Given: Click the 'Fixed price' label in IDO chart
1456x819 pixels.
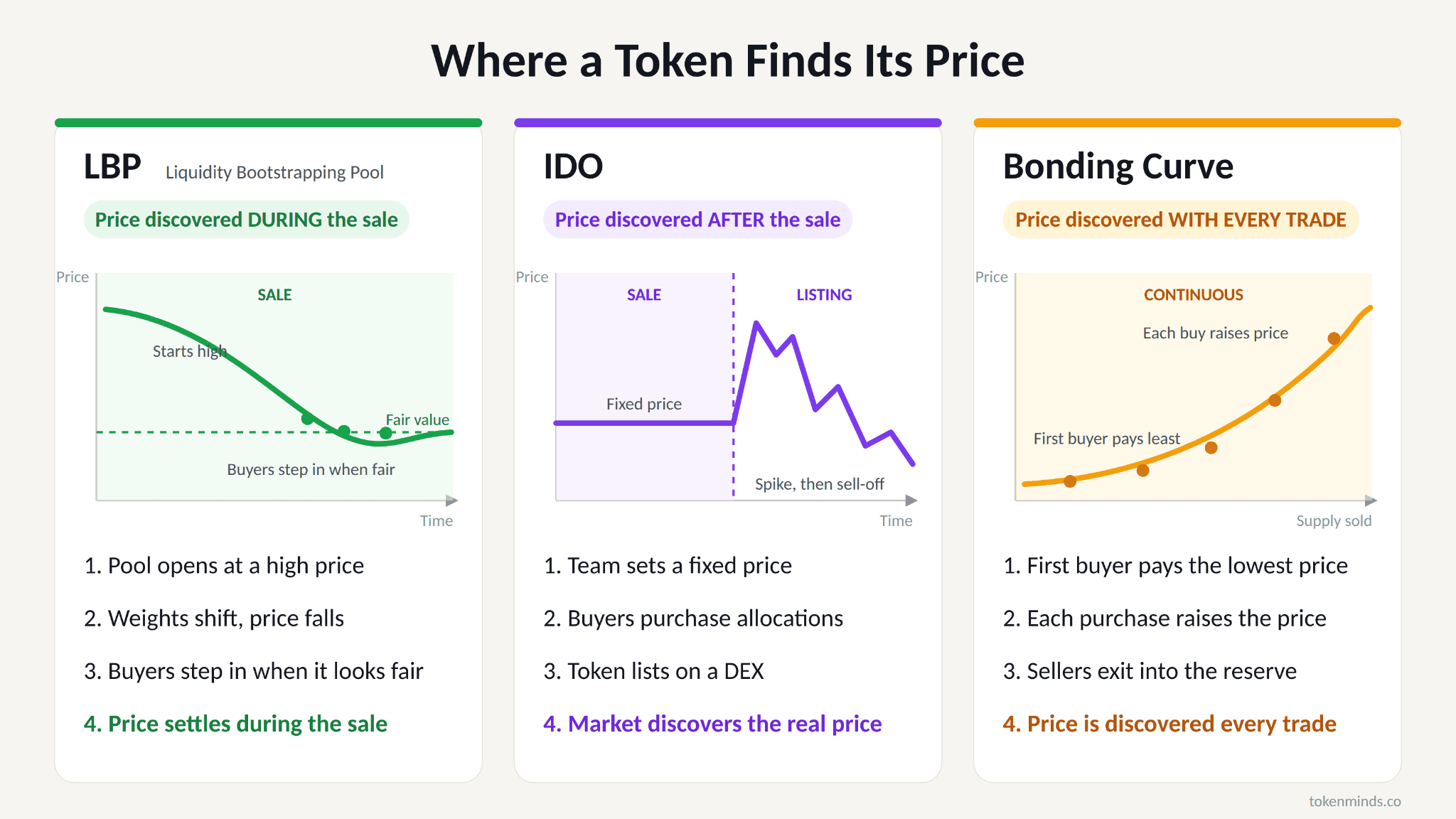Looking at the screenshot, I should pos(643,404).
